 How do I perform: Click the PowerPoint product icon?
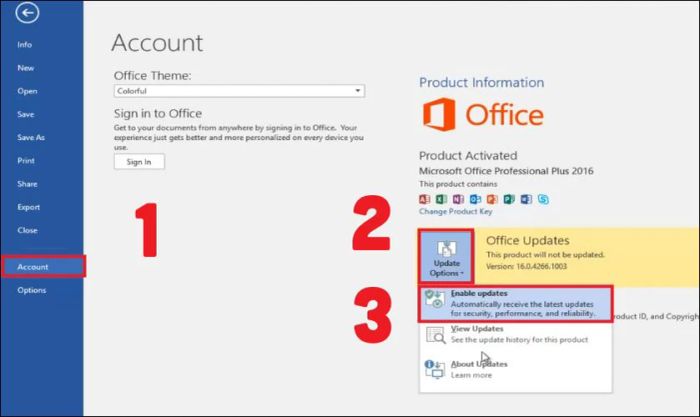tap(492, 199)
